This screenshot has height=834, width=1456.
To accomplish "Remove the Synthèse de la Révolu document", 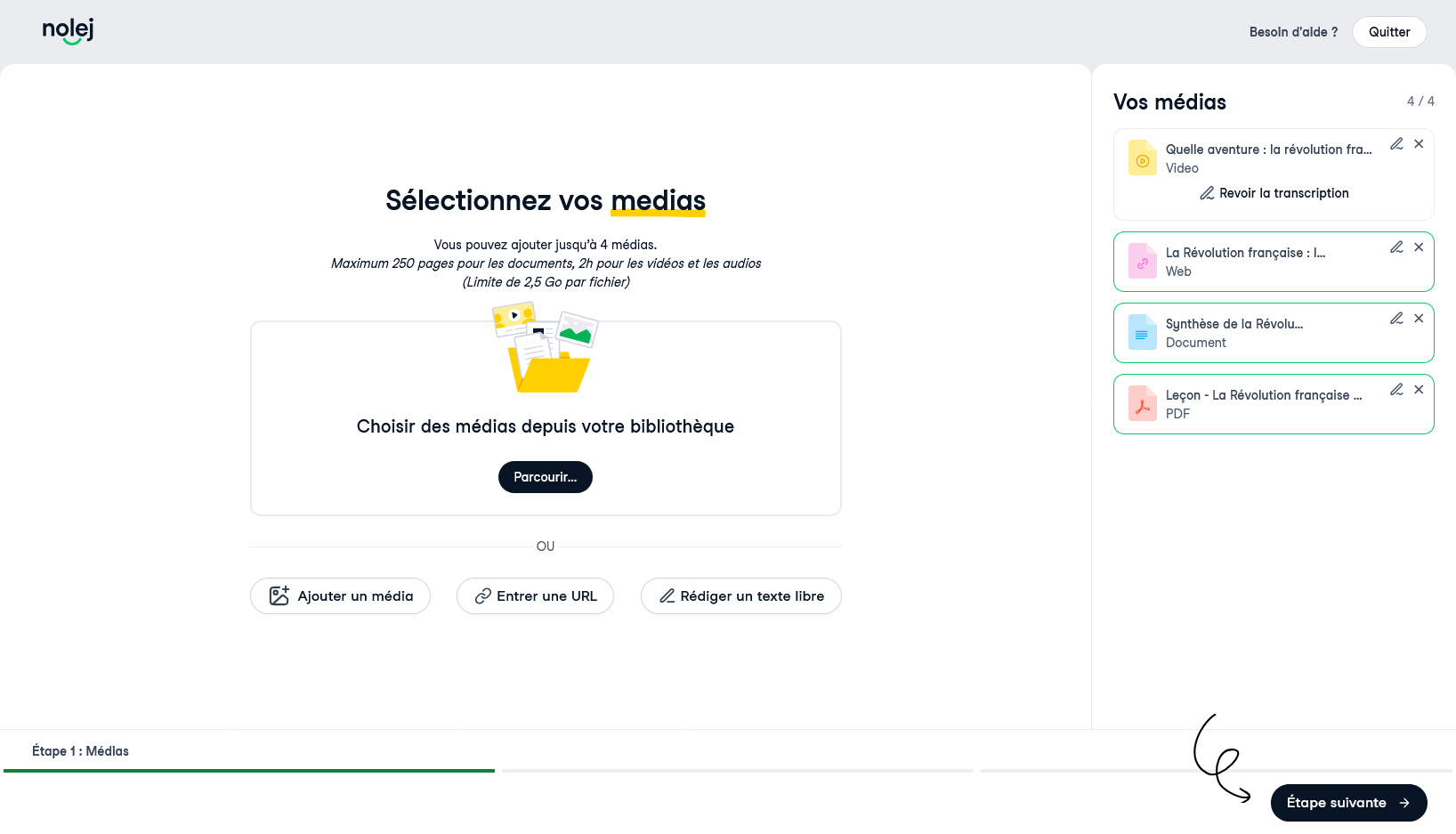I will click(1419, 319).
